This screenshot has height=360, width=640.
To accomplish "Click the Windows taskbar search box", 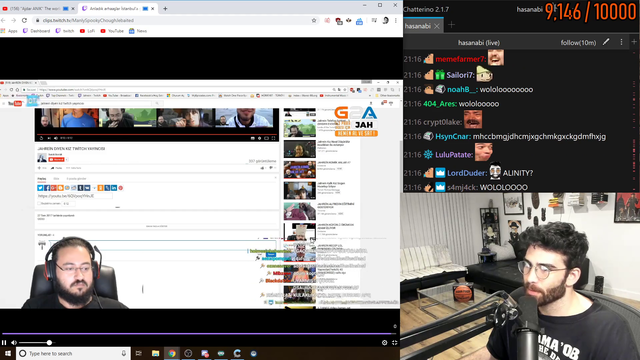I will (x=73, y=353).
